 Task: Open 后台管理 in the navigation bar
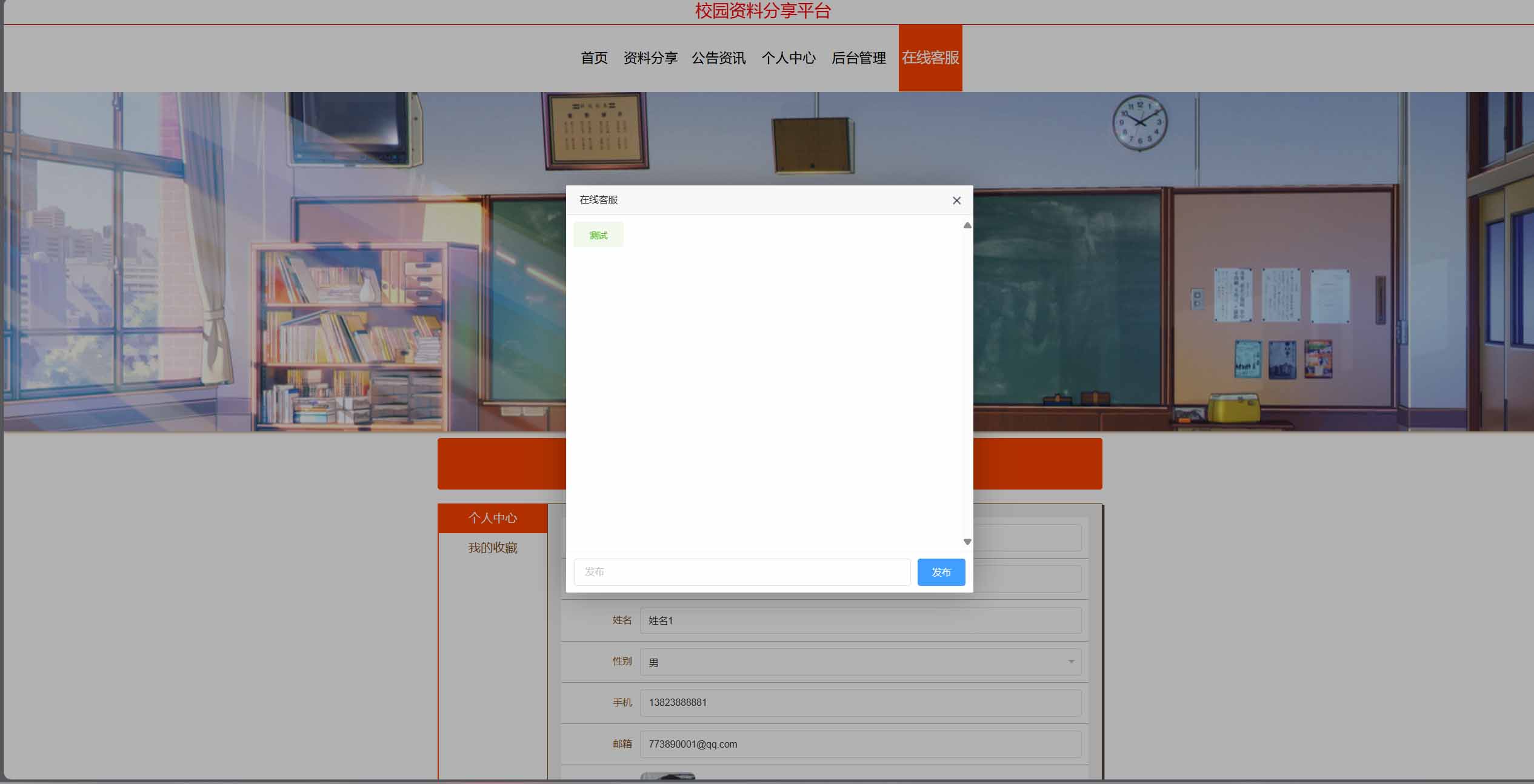(x=859, y=58)
